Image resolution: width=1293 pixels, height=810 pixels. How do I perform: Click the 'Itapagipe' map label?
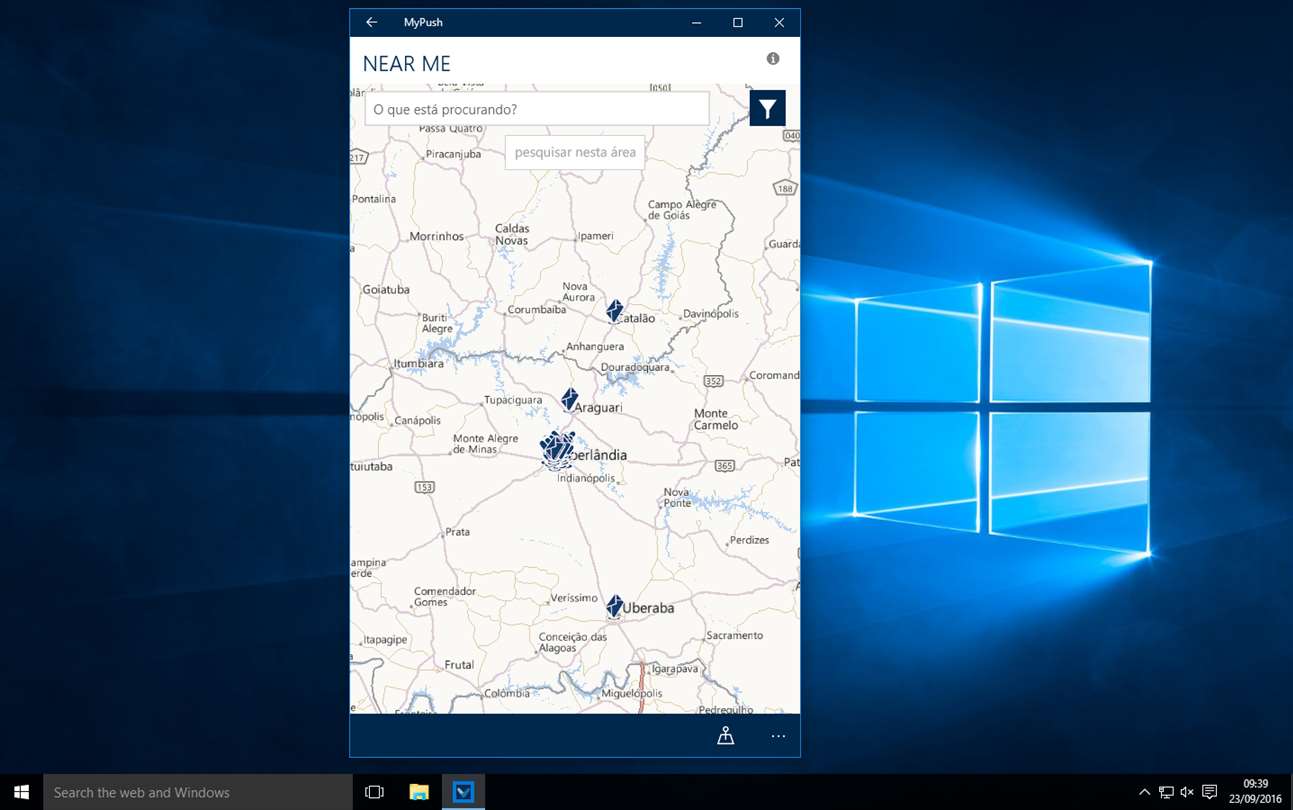385,639
